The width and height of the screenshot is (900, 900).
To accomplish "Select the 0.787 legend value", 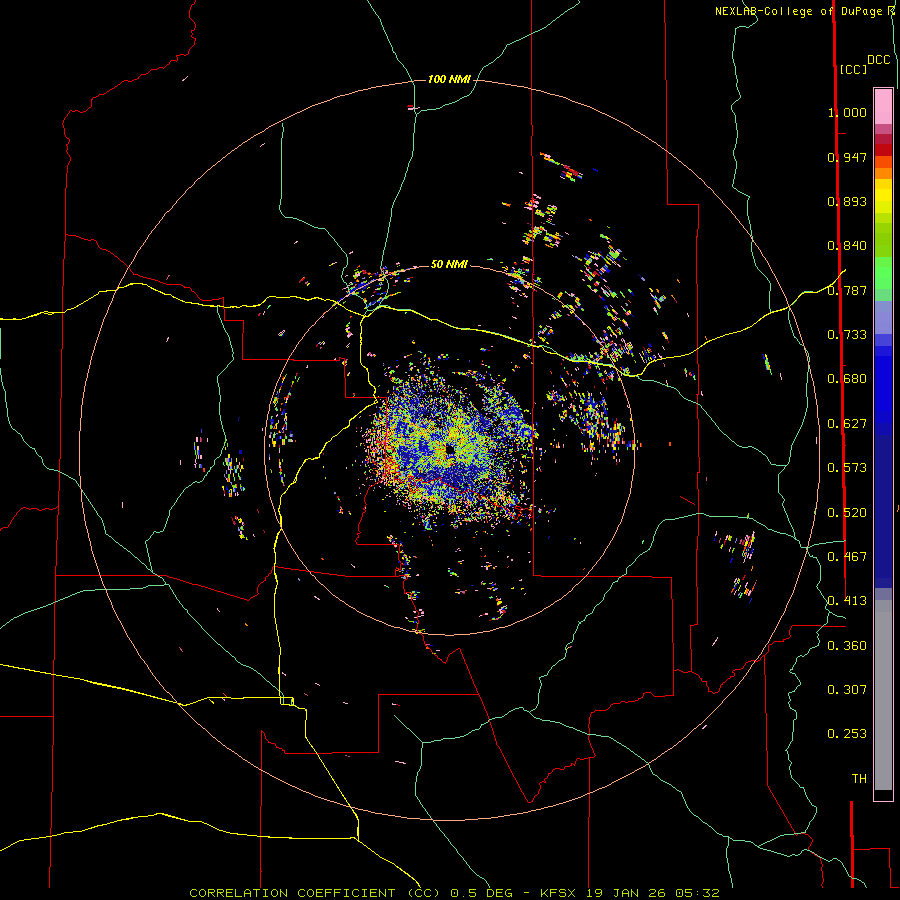I will point(847,290).
